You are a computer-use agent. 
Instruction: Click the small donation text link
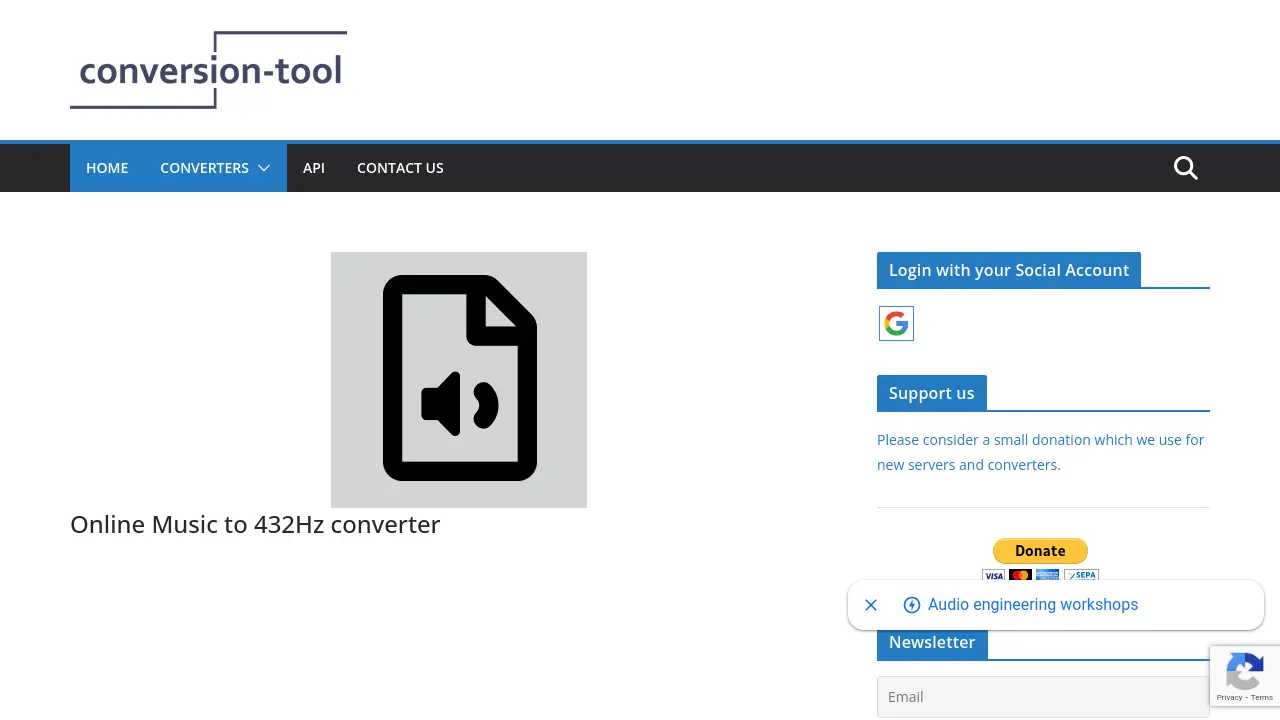coord(1040,452)
